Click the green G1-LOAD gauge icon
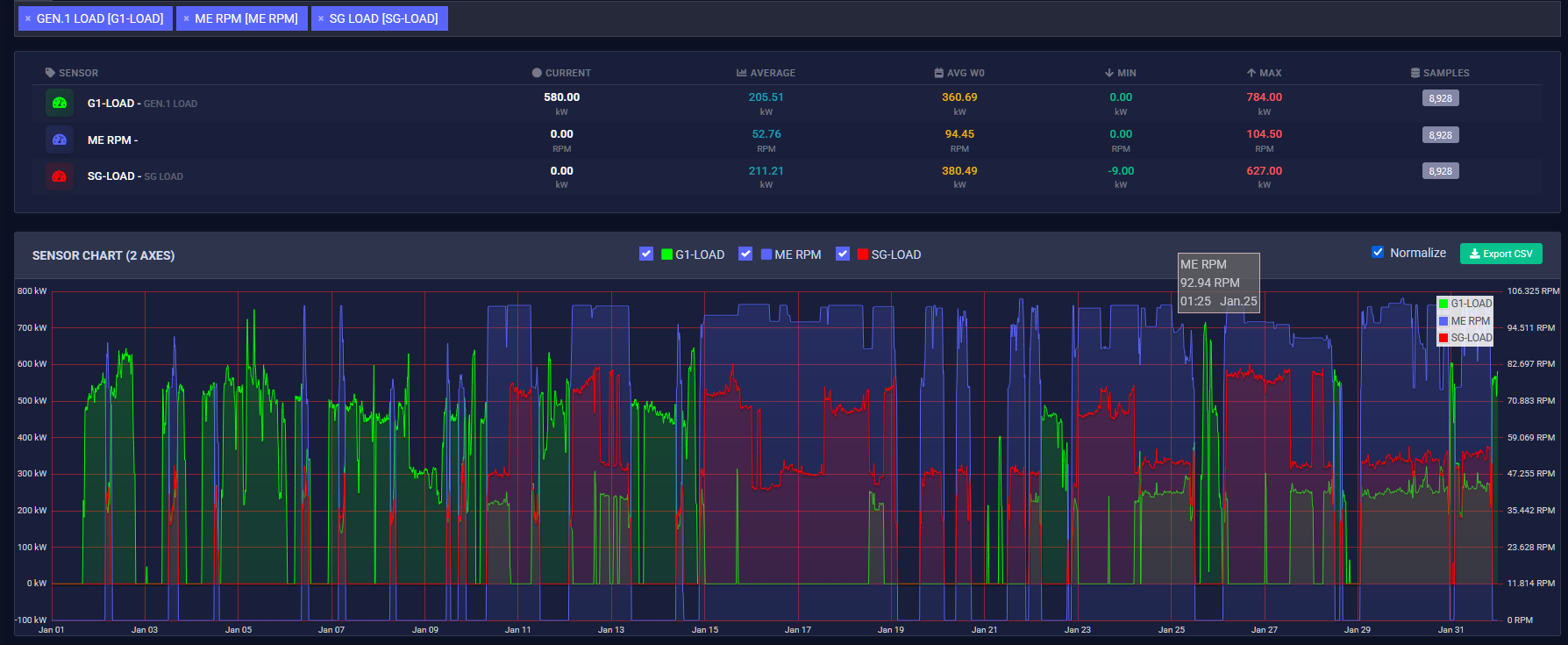1568x645 pixels. click(60, 103)
